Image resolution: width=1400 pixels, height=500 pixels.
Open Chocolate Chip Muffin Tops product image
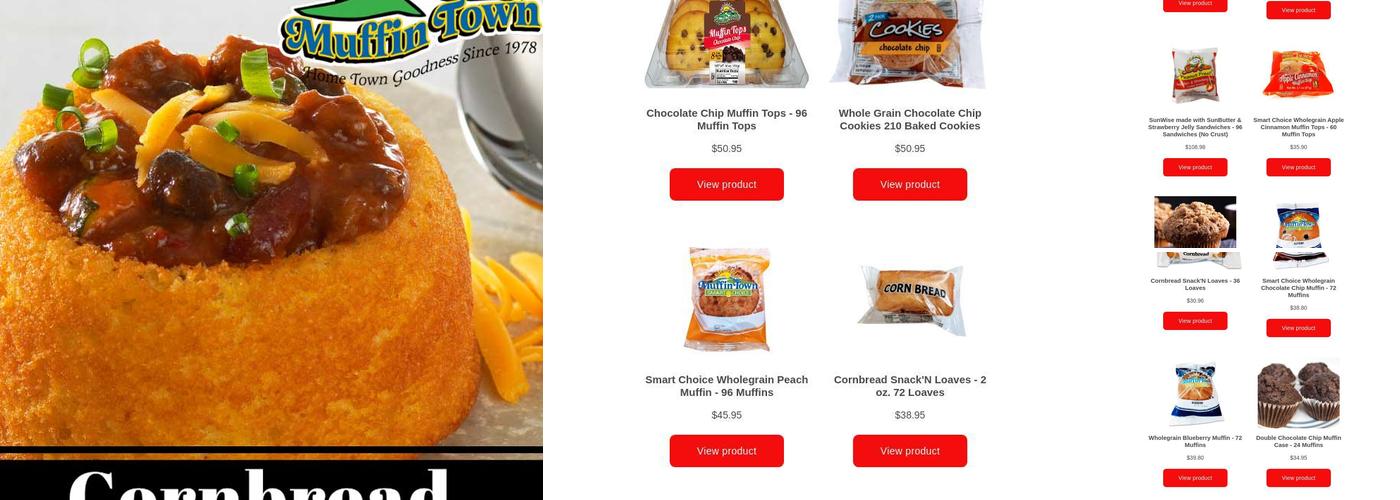click(727, 44)
